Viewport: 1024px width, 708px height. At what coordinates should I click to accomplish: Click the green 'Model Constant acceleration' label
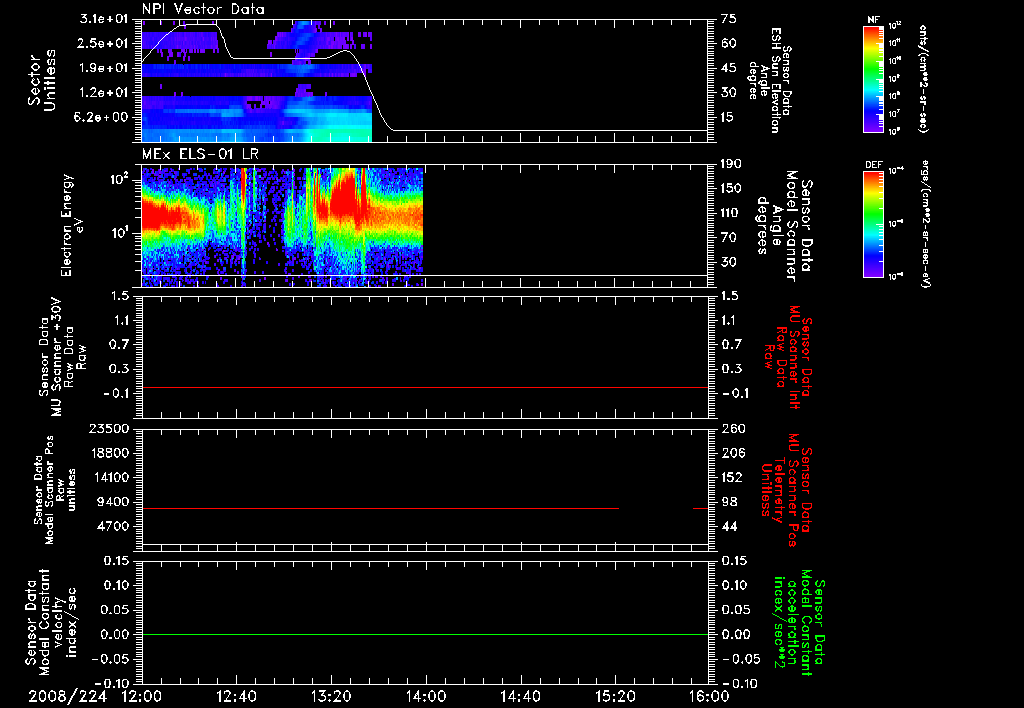click(798, 623)
